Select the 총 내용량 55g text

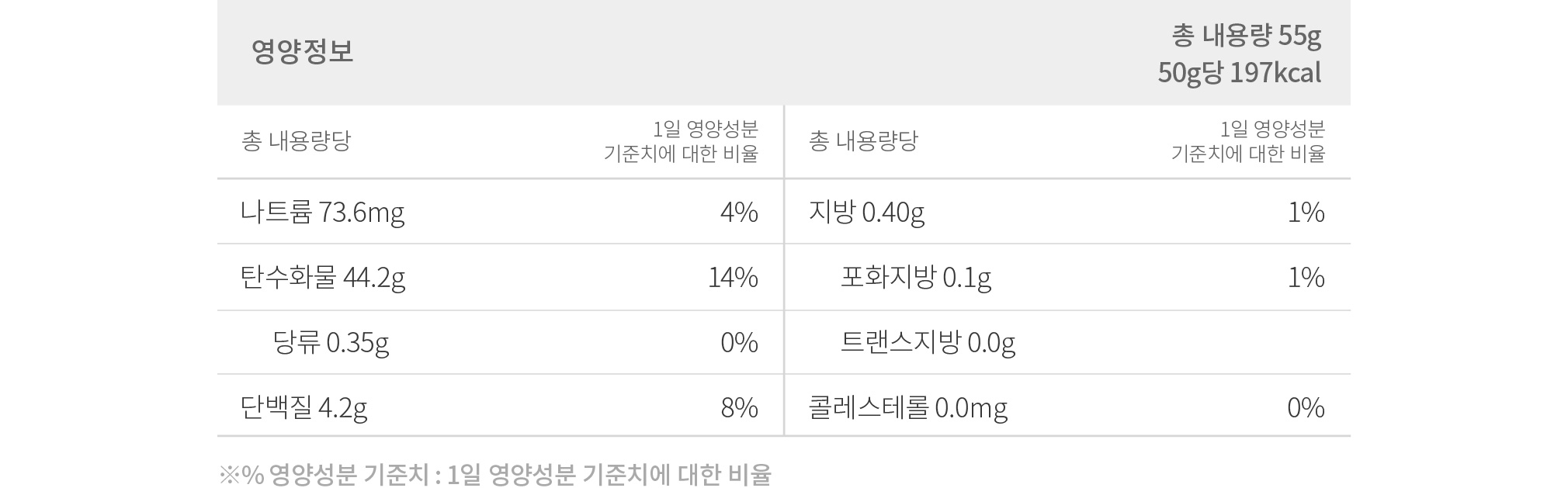click(1246, 36)
